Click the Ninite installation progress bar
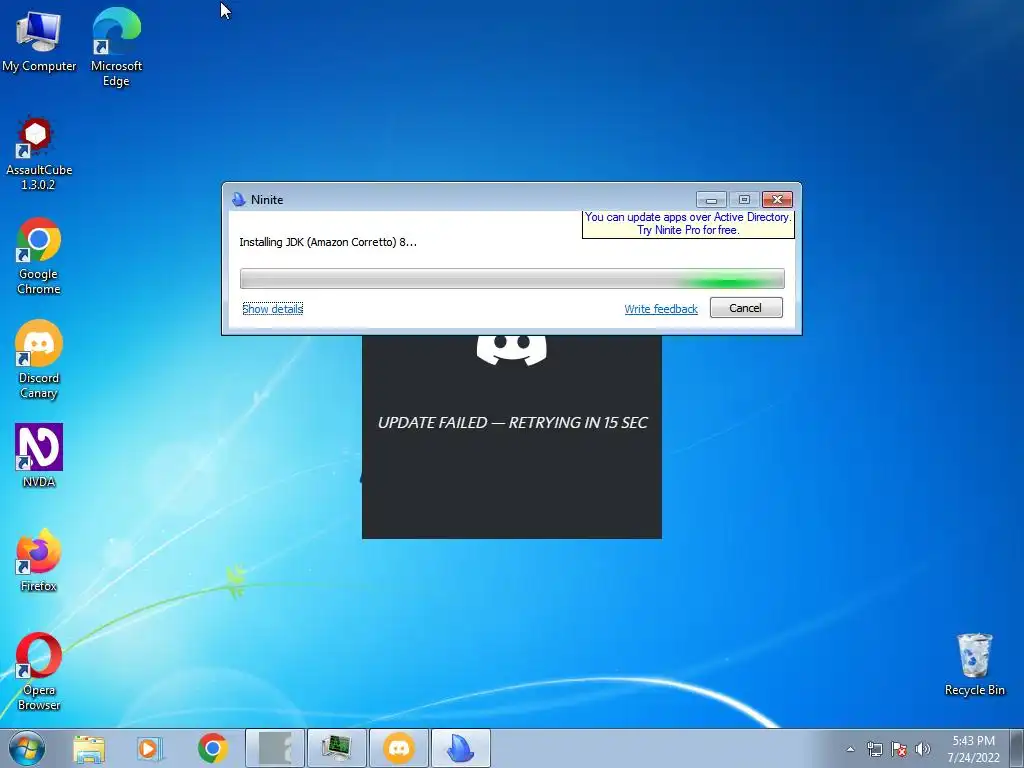Image resolution: width=1024 pixels, height=768 pixels. point(512,279)
